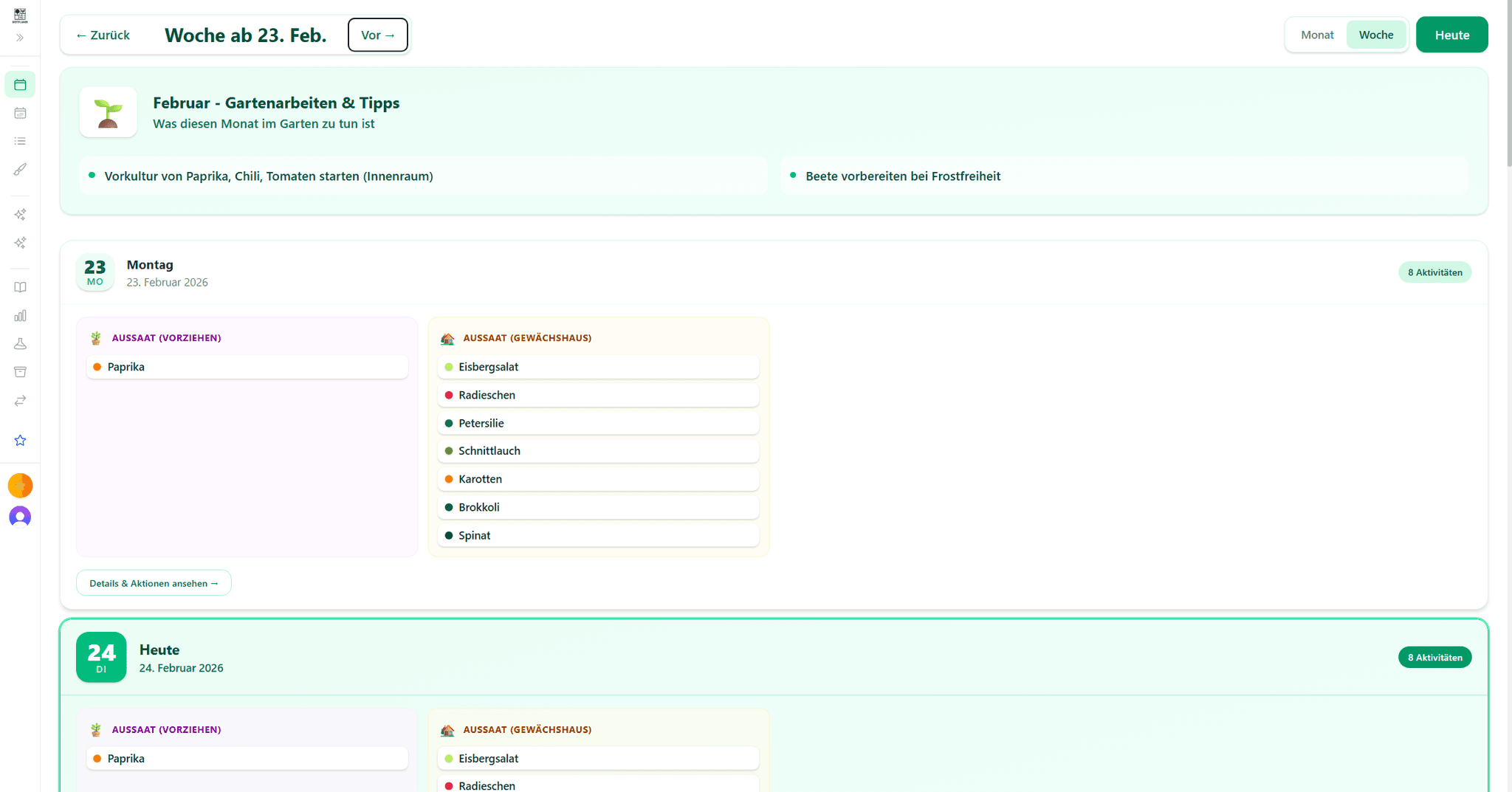
Task: Go to next week with Vor
Action: coord(377,35)
